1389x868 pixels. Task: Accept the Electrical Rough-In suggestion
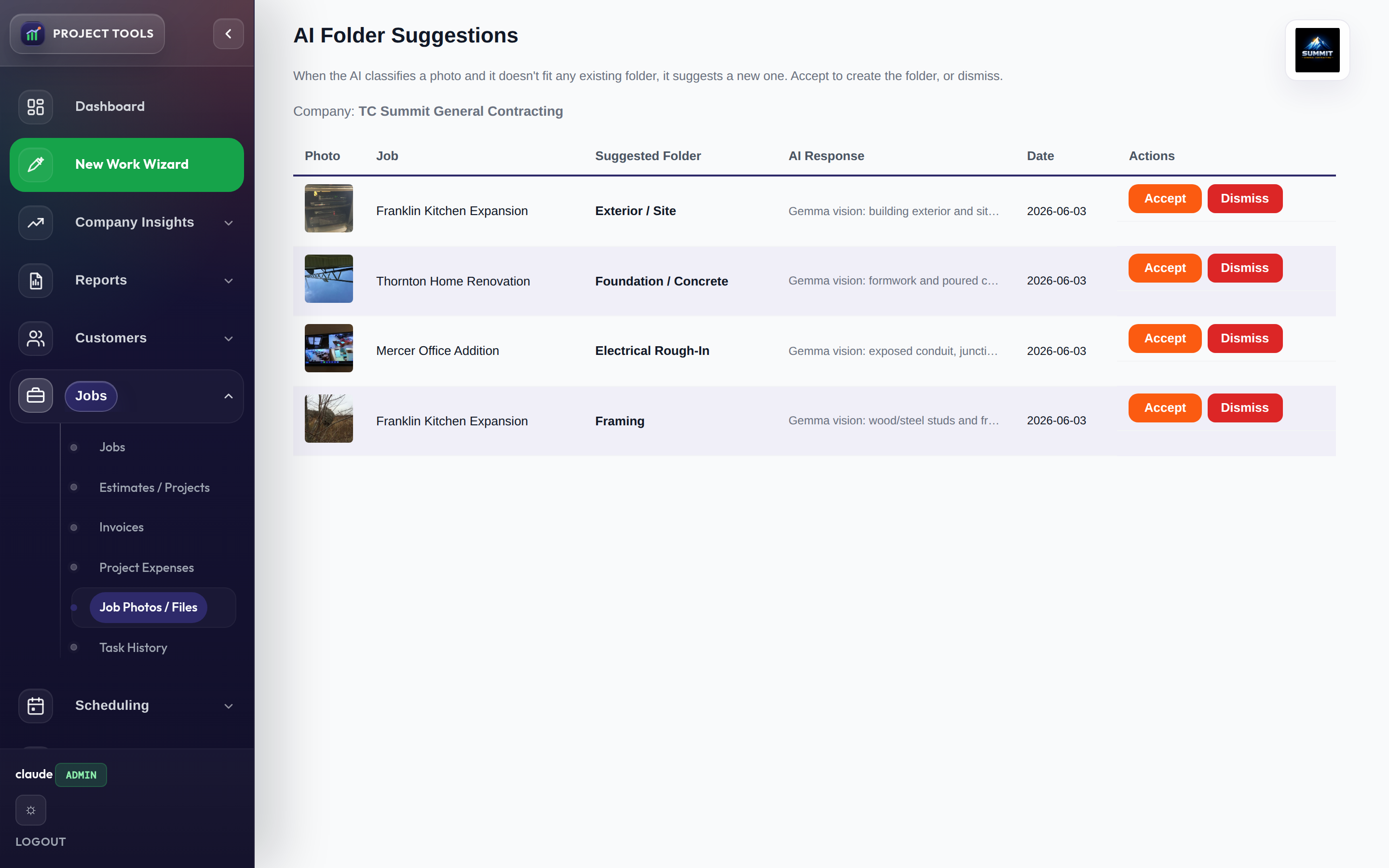[1165, 339]
